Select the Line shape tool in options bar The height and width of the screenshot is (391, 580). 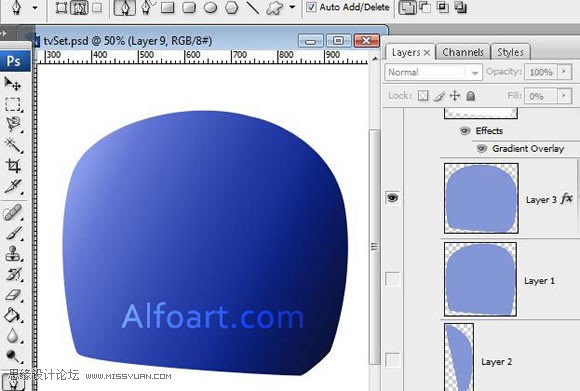[253, 7]
